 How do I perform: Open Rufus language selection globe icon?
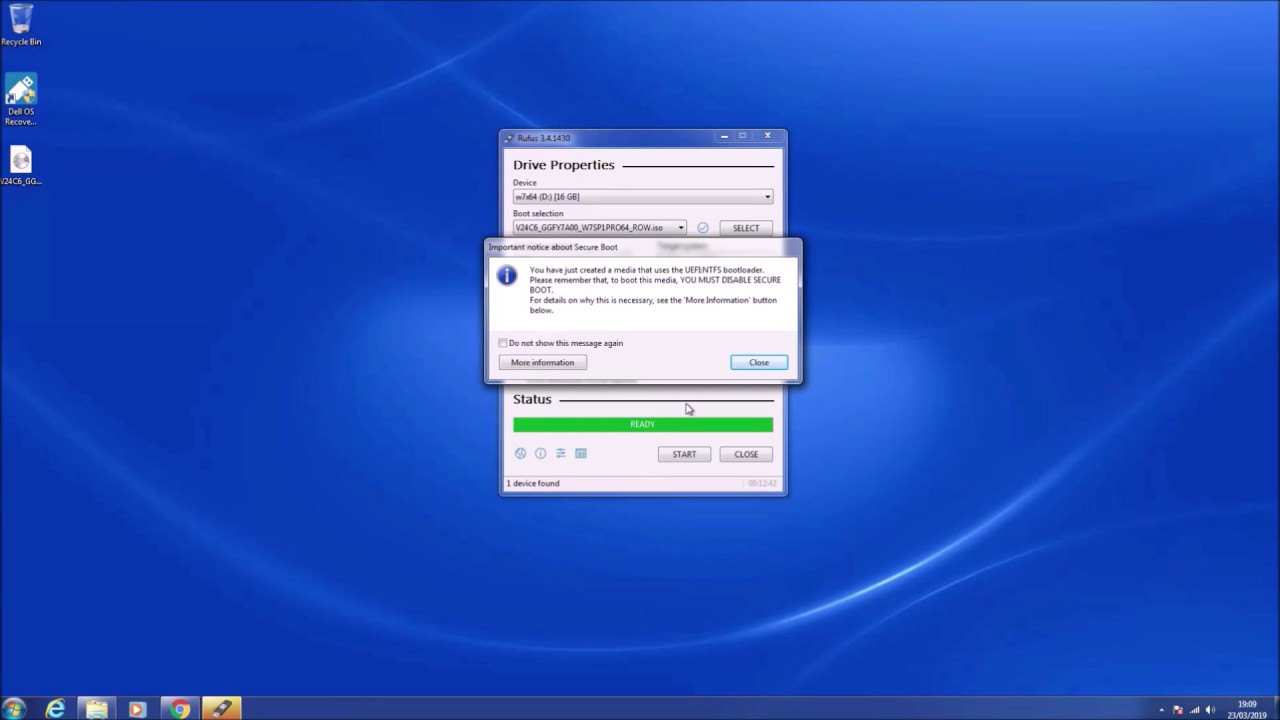(x=520, y=453)
